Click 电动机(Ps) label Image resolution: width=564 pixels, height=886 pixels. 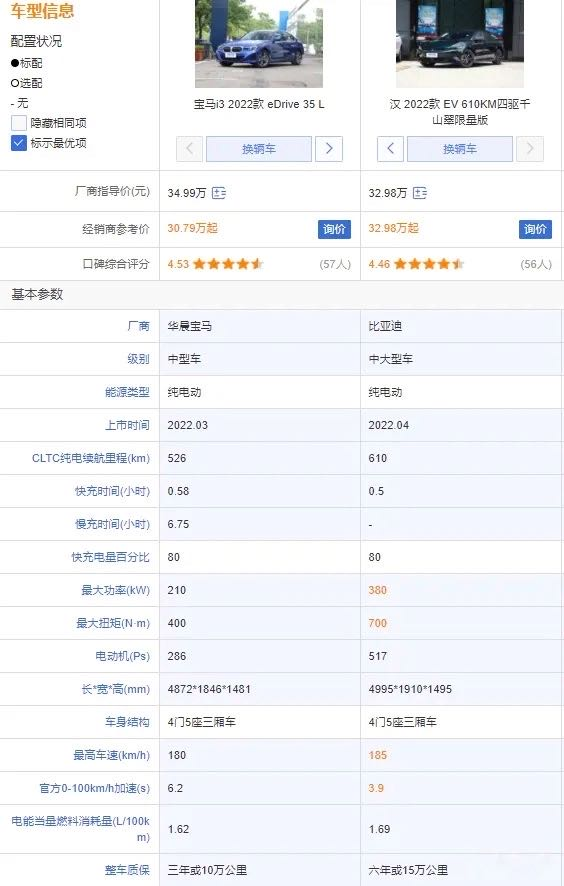pos(123,657)
